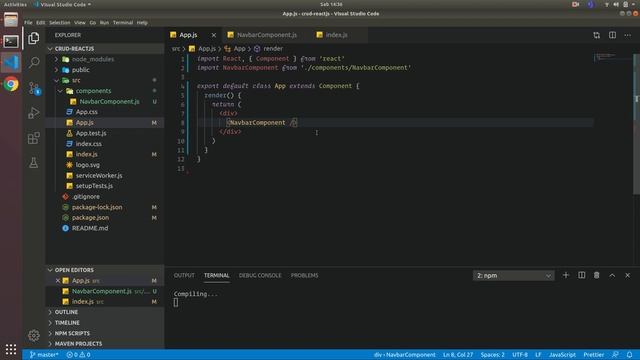
Task: Open the Search view in activity bar
Action: 34,62
